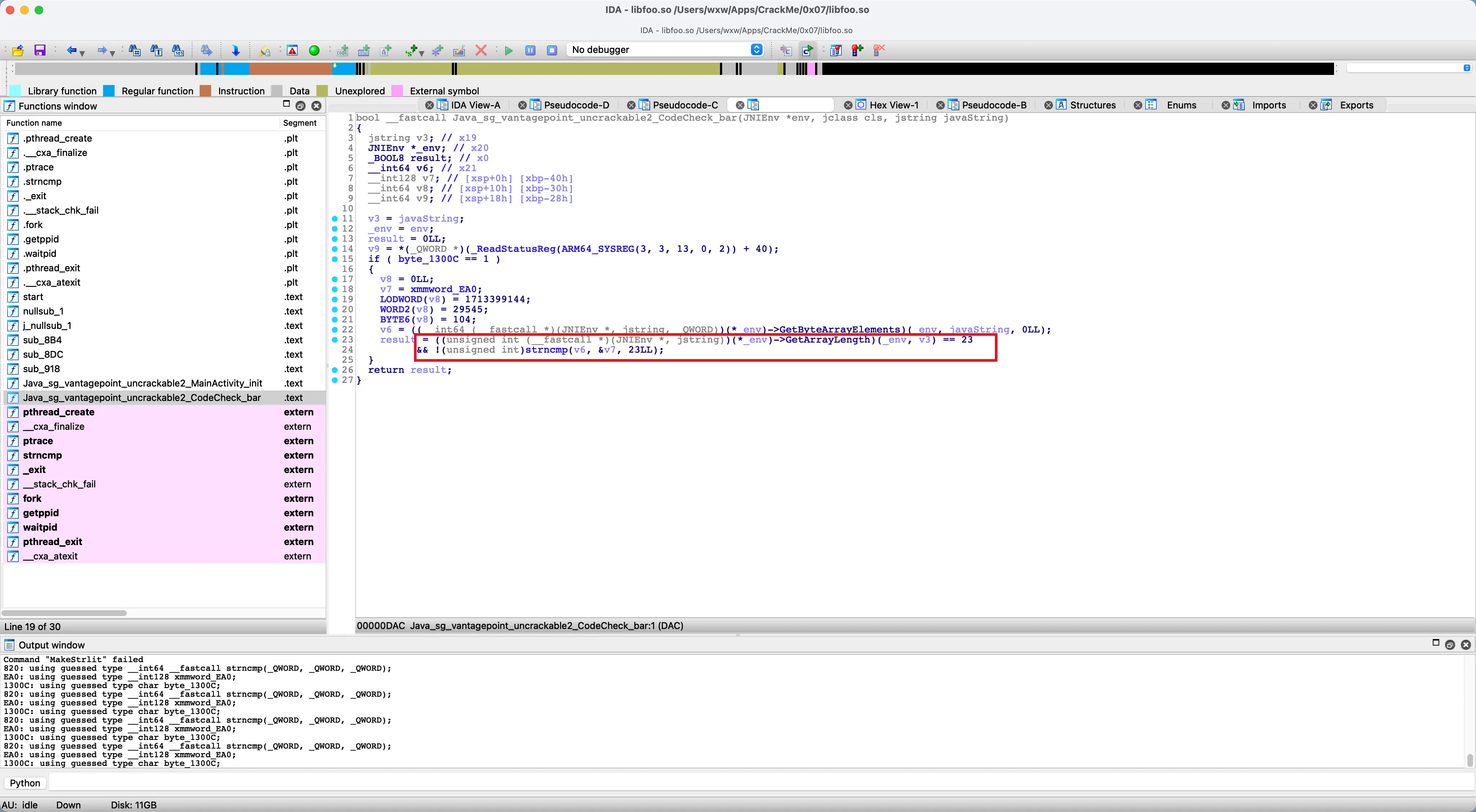Open the No debugger selector

tap(664, 50)
